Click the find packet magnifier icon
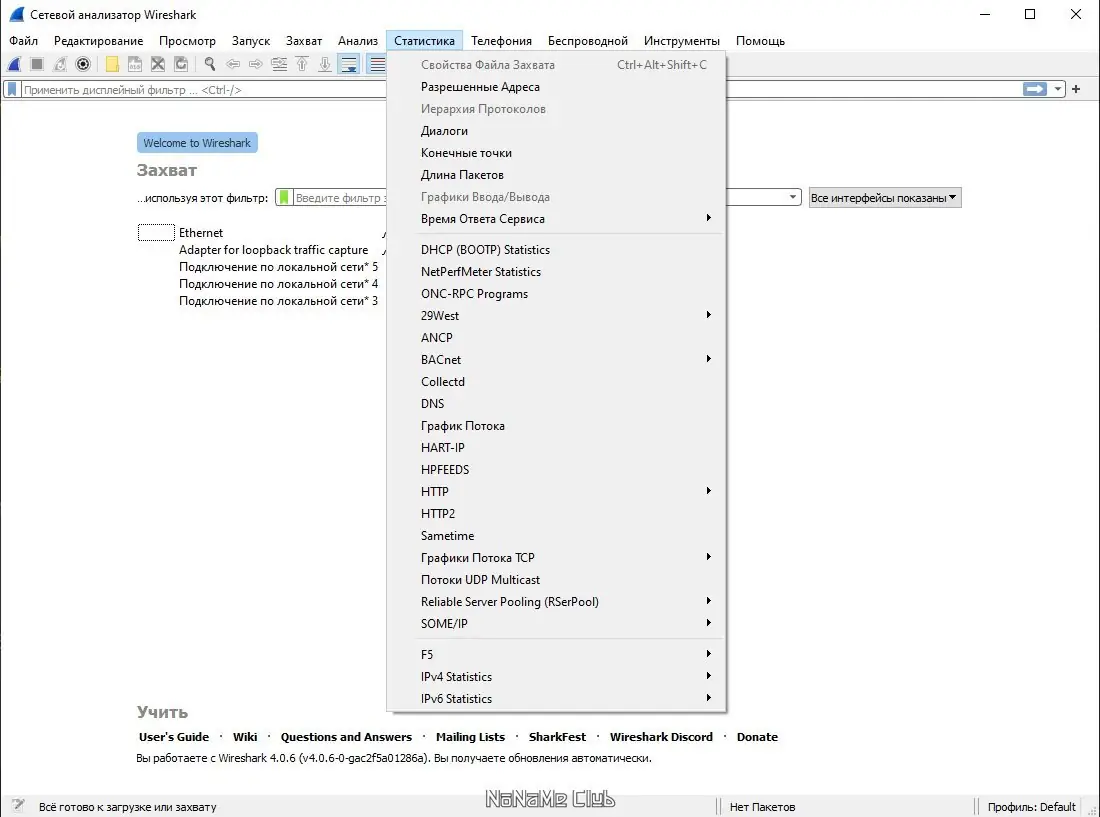The image size is (1100, 817). 210,65
